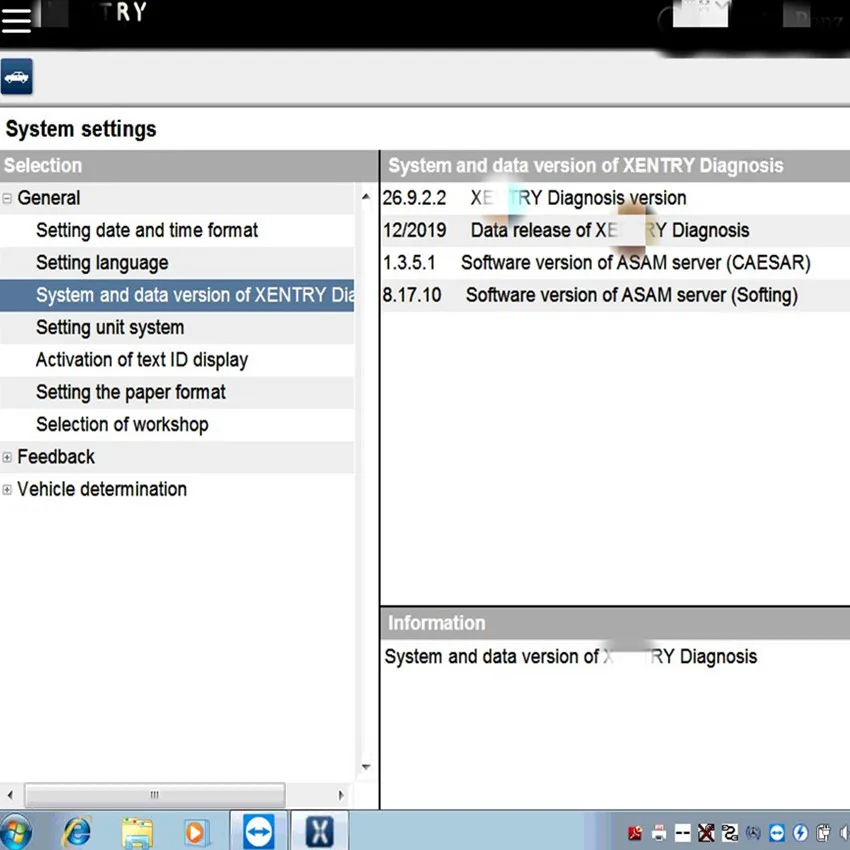Collapse the General tree node
850x850 pixels.
click(7, 198)
